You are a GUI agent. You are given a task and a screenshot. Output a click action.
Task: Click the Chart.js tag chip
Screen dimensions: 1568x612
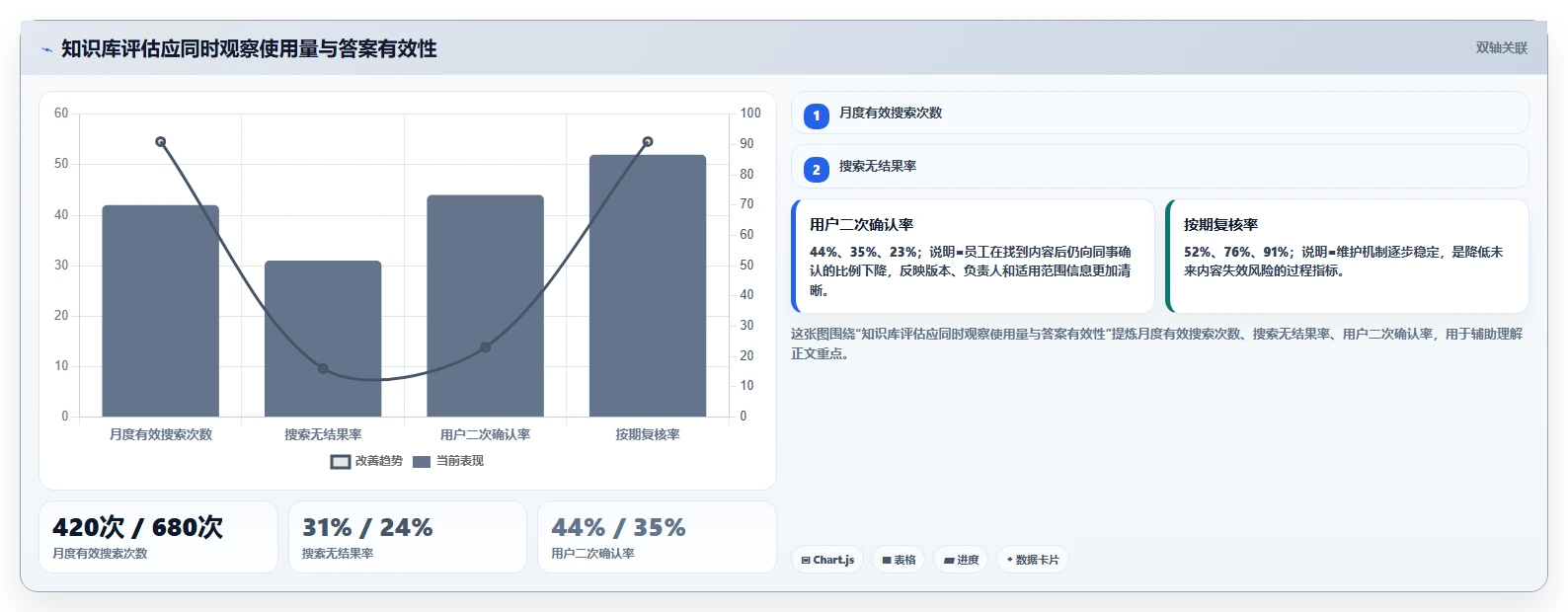827,560
